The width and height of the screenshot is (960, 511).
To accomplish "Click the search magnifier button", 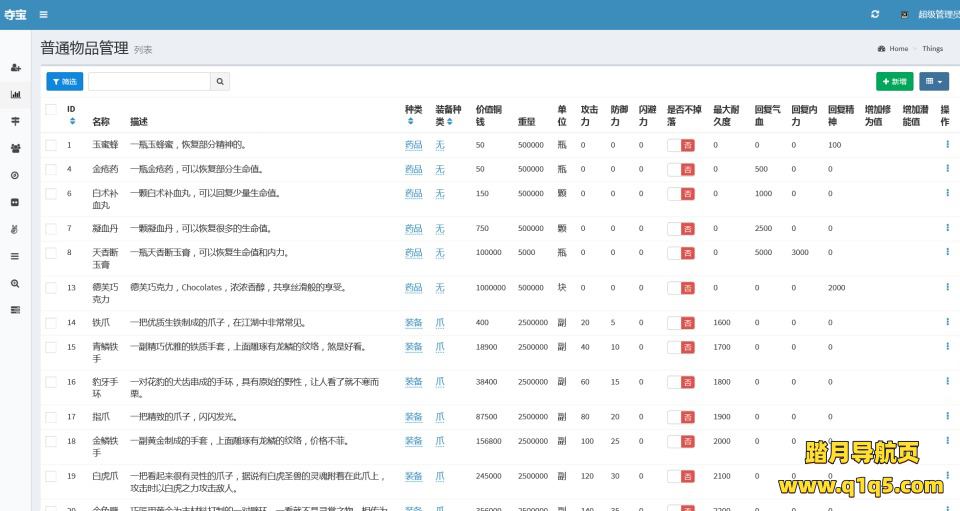I will coord(220,81).
